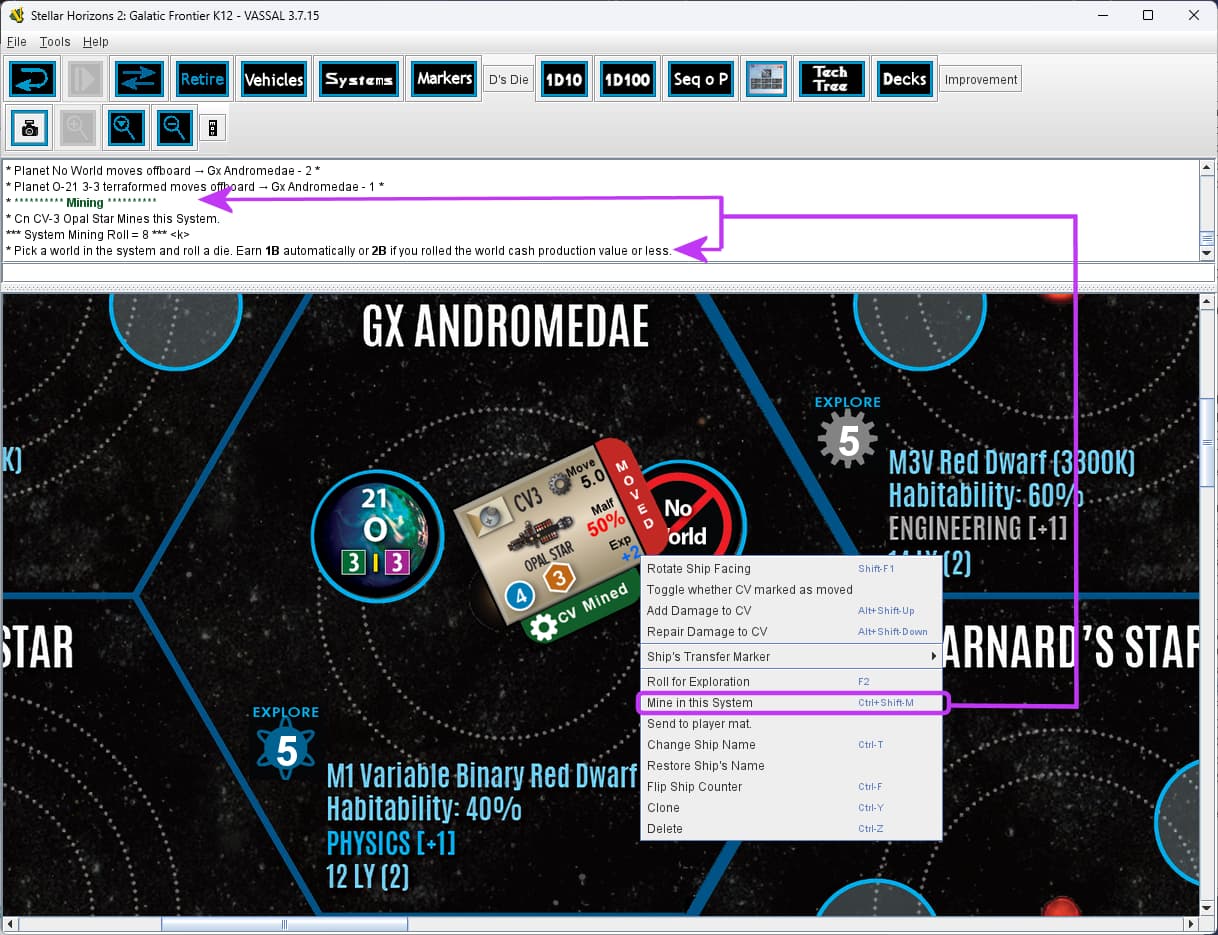Image resolution: width=1218 pixels, height=935 pixels.
Task: Choose Repair Damage to CV
Action: [x=791, y=632]
